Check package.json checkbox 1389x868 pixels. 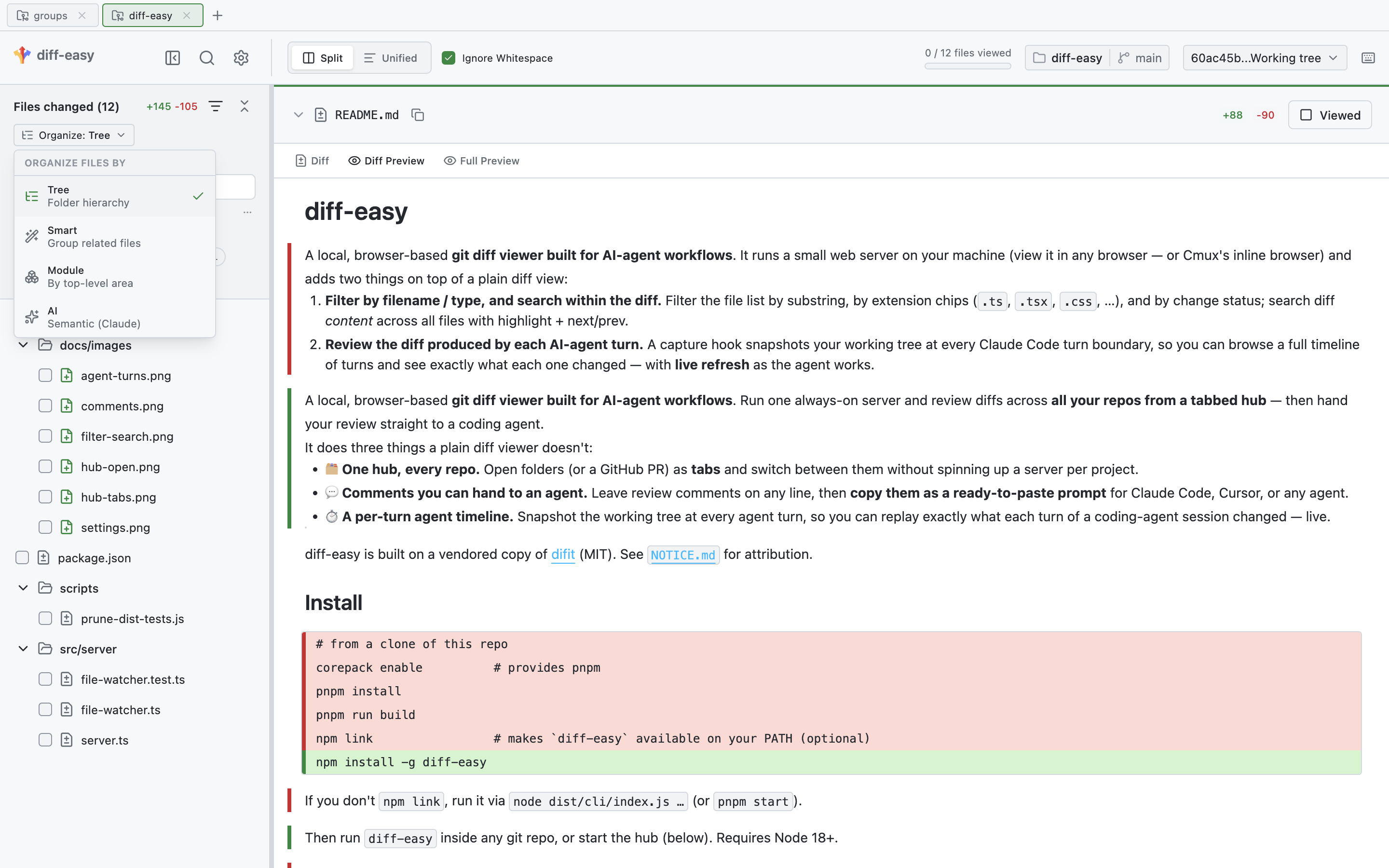pos(22,557)
